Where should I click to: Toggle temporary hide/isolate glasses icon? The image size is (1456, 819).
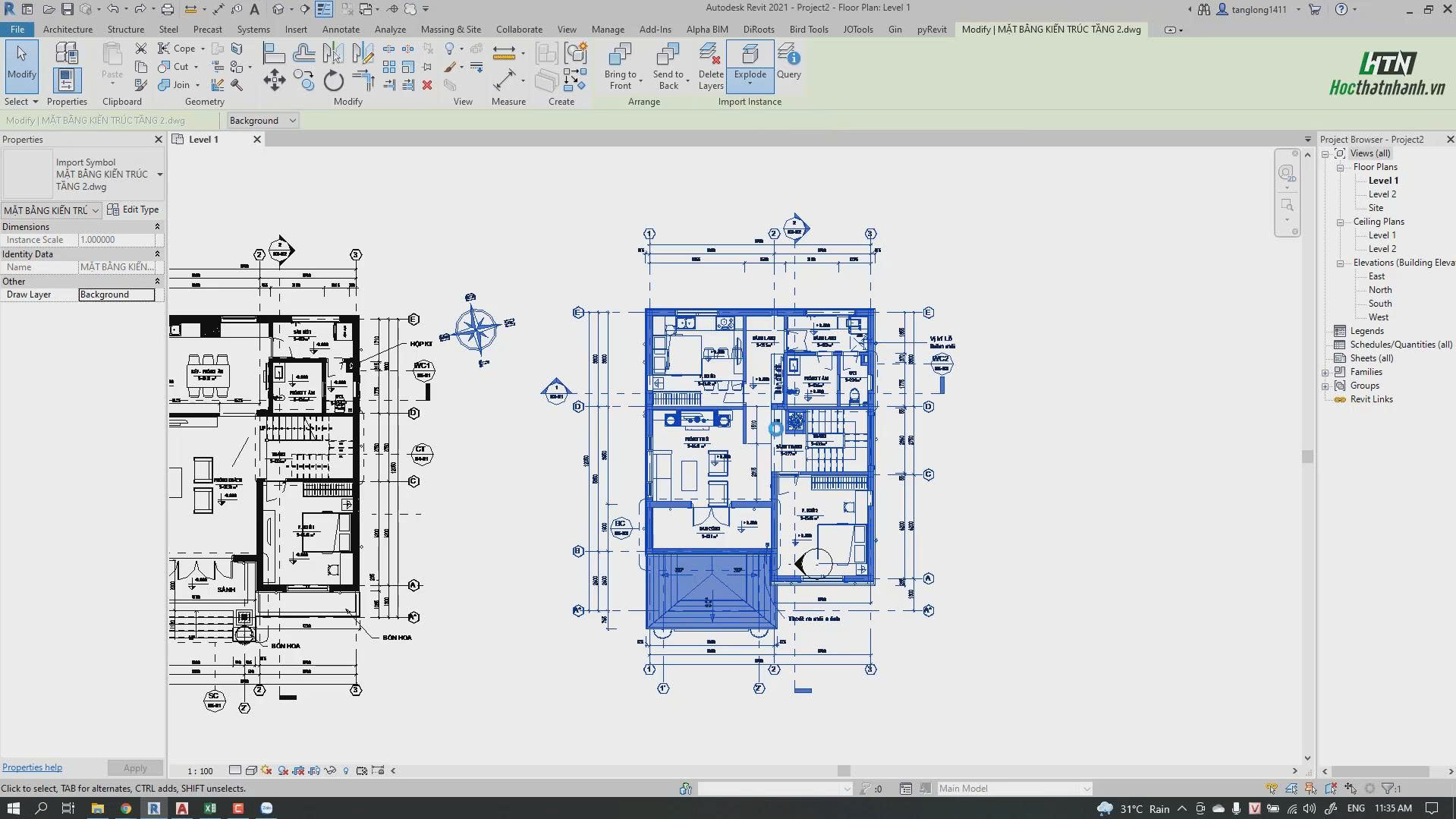pyautogui.click(x=330, y=770)
